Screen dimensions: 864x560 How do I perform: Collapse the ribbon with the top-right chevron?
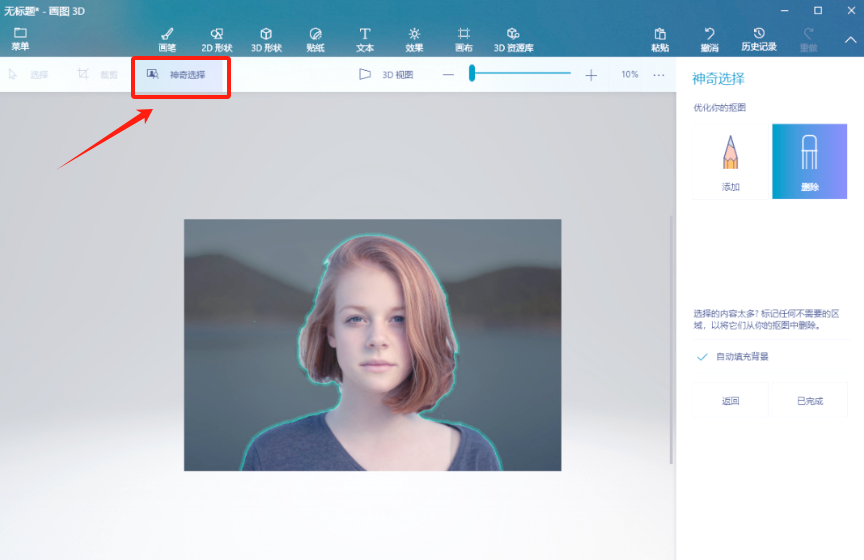(x=850, y=40)
